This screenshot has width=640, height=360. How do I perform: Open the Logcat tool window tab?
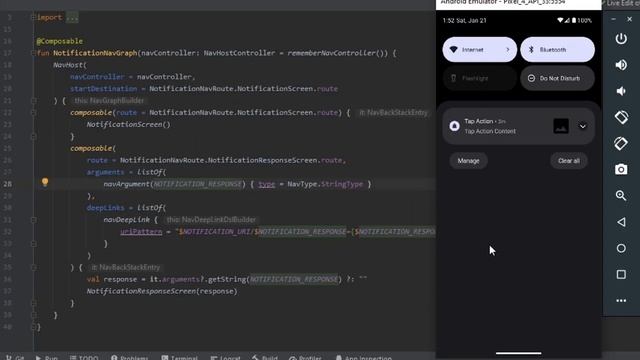click(x=225, y=357)
